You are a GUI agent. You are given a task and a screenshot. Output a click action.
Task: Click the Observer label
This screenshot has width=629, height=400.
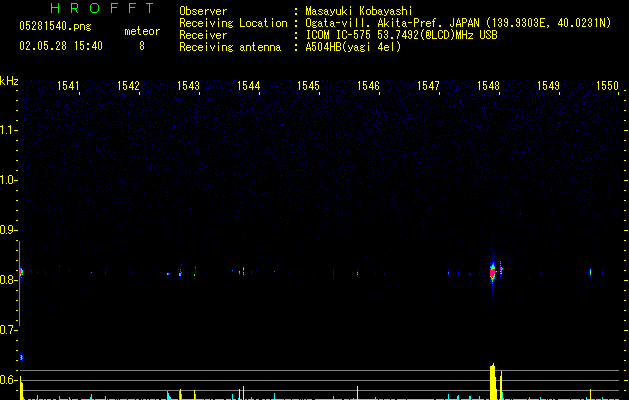coord(203,11)
